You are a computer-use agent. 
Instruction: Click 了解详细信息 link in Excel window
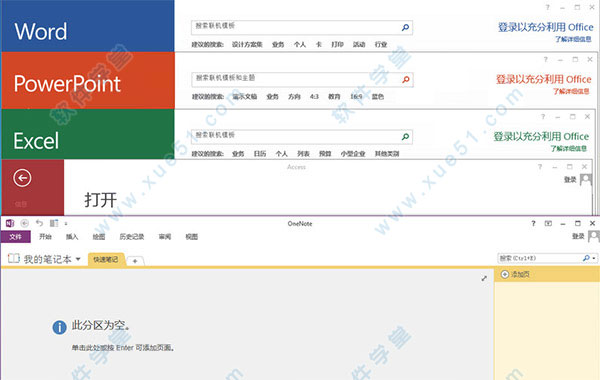(569, 148)
